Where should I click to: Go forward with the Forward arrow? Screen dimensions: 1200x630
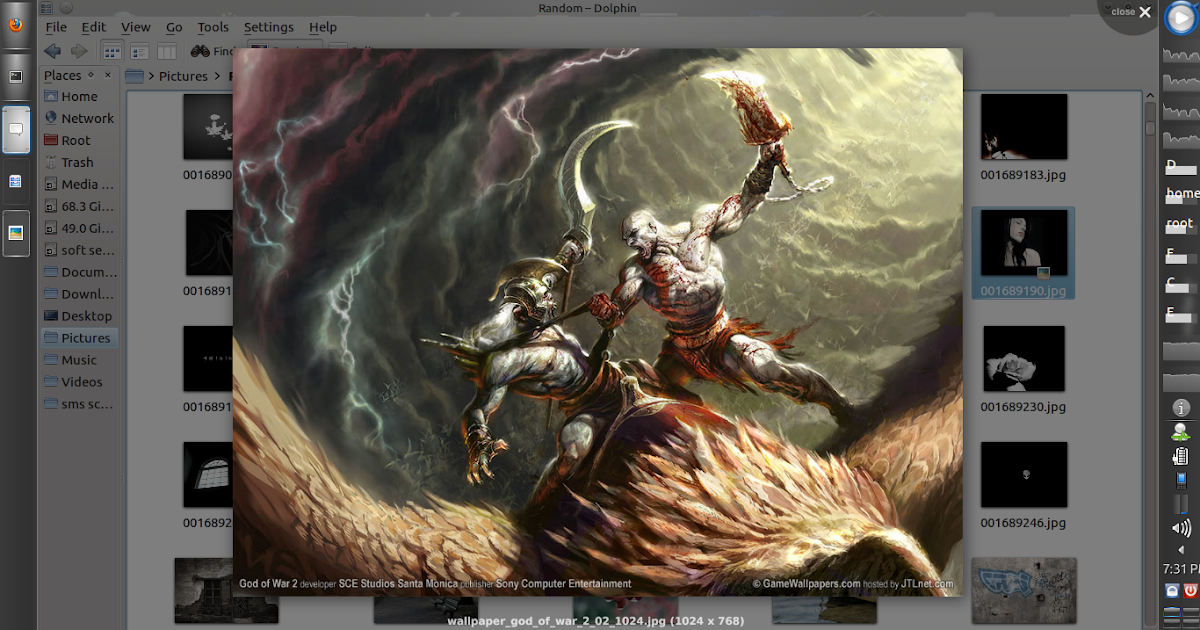point(78,51)
